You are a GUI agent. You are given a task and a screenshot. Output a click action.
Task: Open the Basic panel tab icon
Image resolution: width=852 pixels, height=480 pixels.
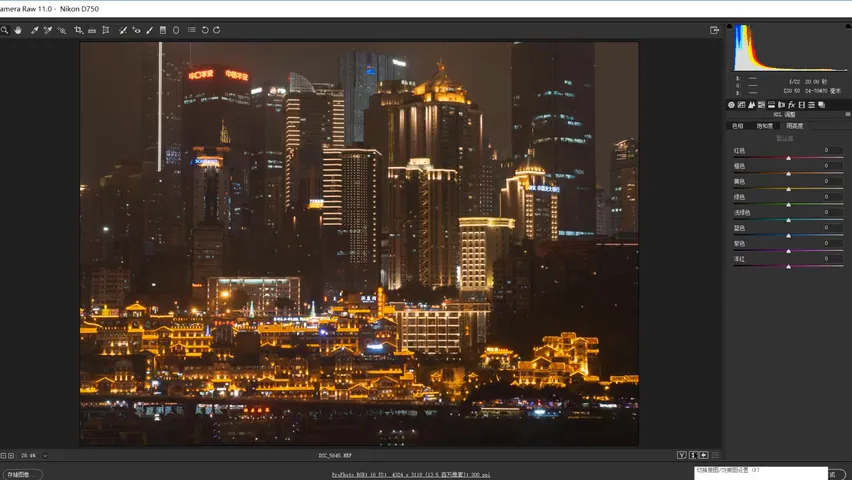[x=731, y=105]
